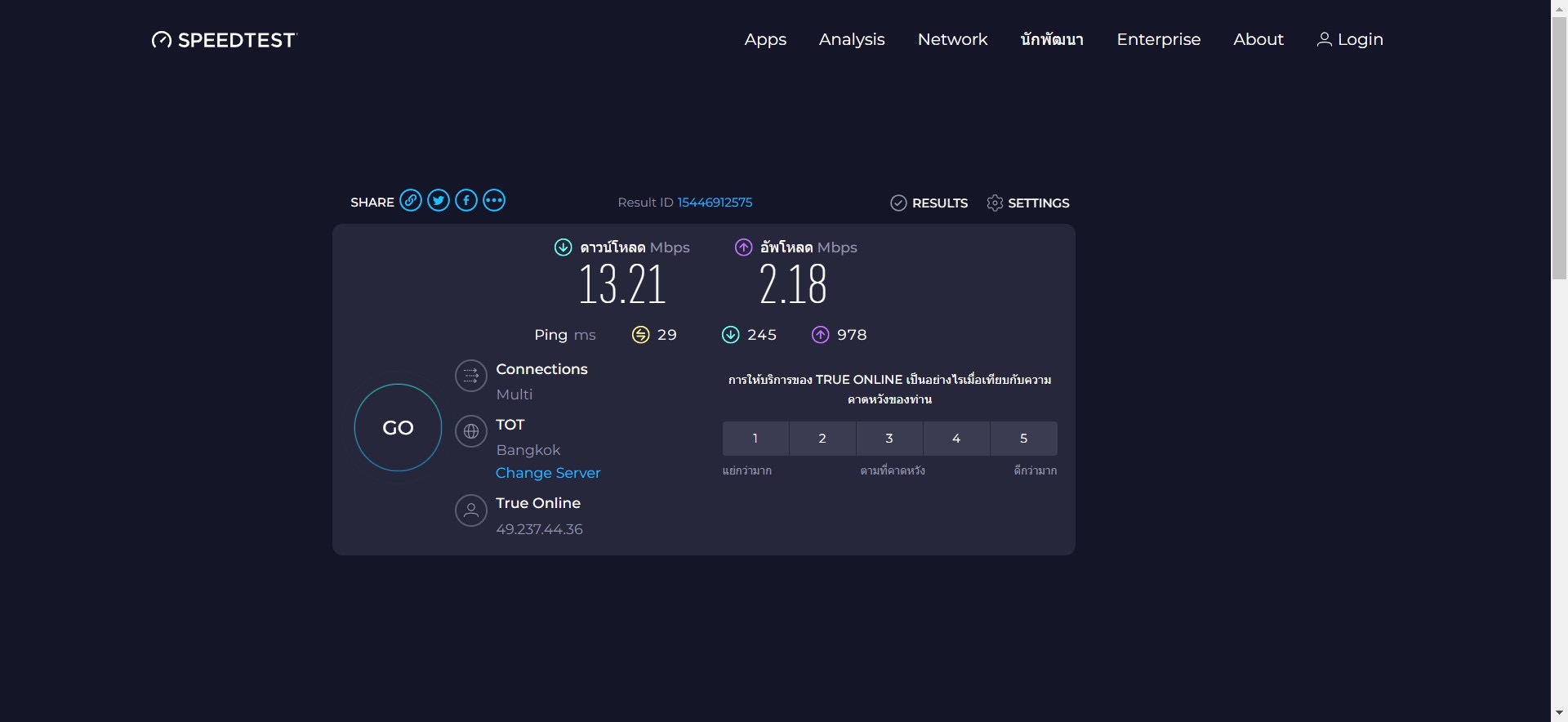Screen dimensions: 1568x722
Task: Open the นักพัฒนา menu
Action: pos(1052,39)
